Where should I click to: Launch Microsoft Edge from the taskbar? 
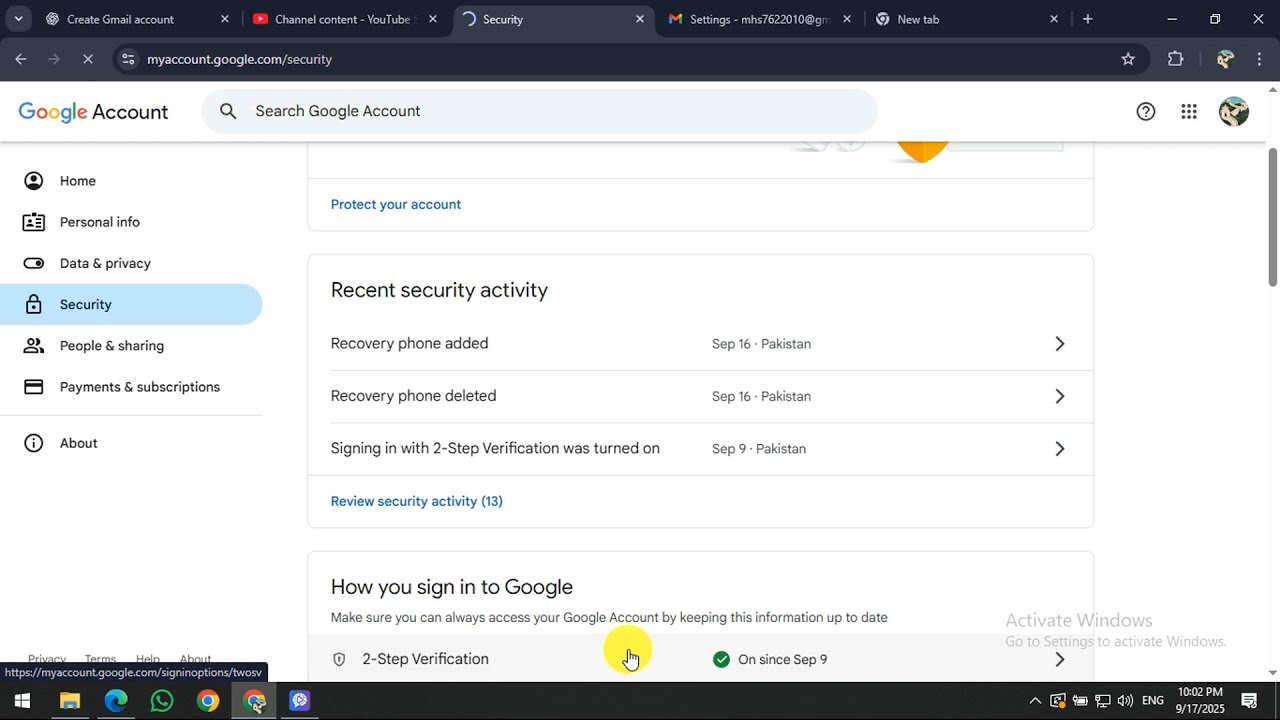tap(116, 701)
